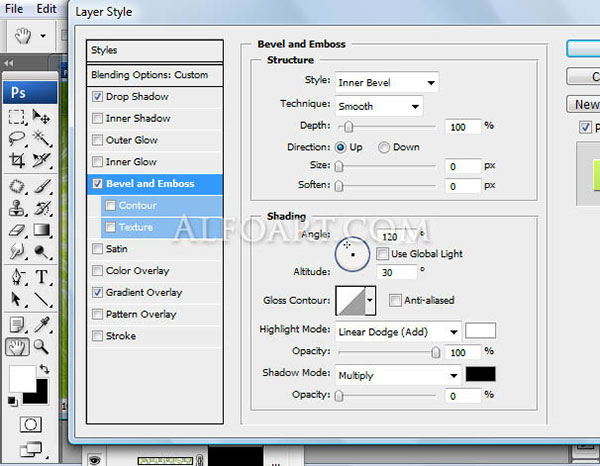Click the highlight color white swatch

point(481,331)
